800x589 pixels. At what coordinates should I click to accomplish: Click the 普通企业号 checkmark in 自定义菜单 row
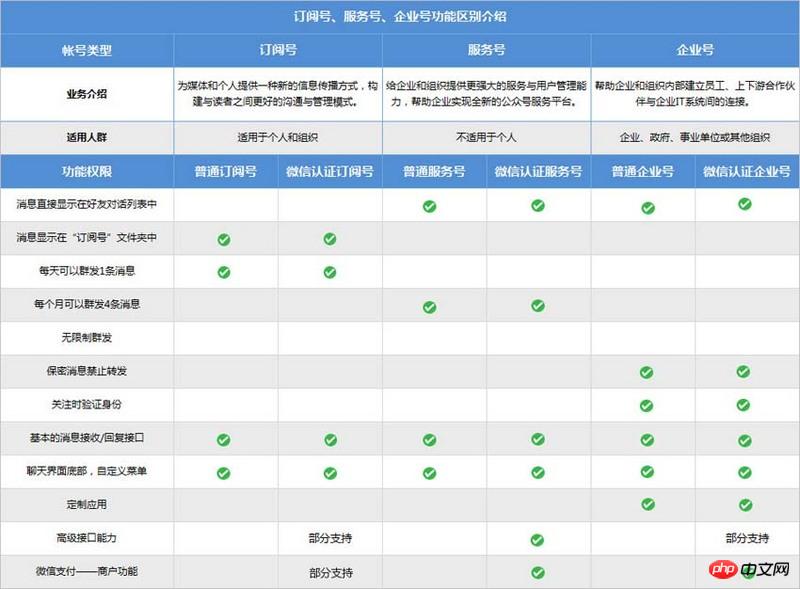coord(647,471)
